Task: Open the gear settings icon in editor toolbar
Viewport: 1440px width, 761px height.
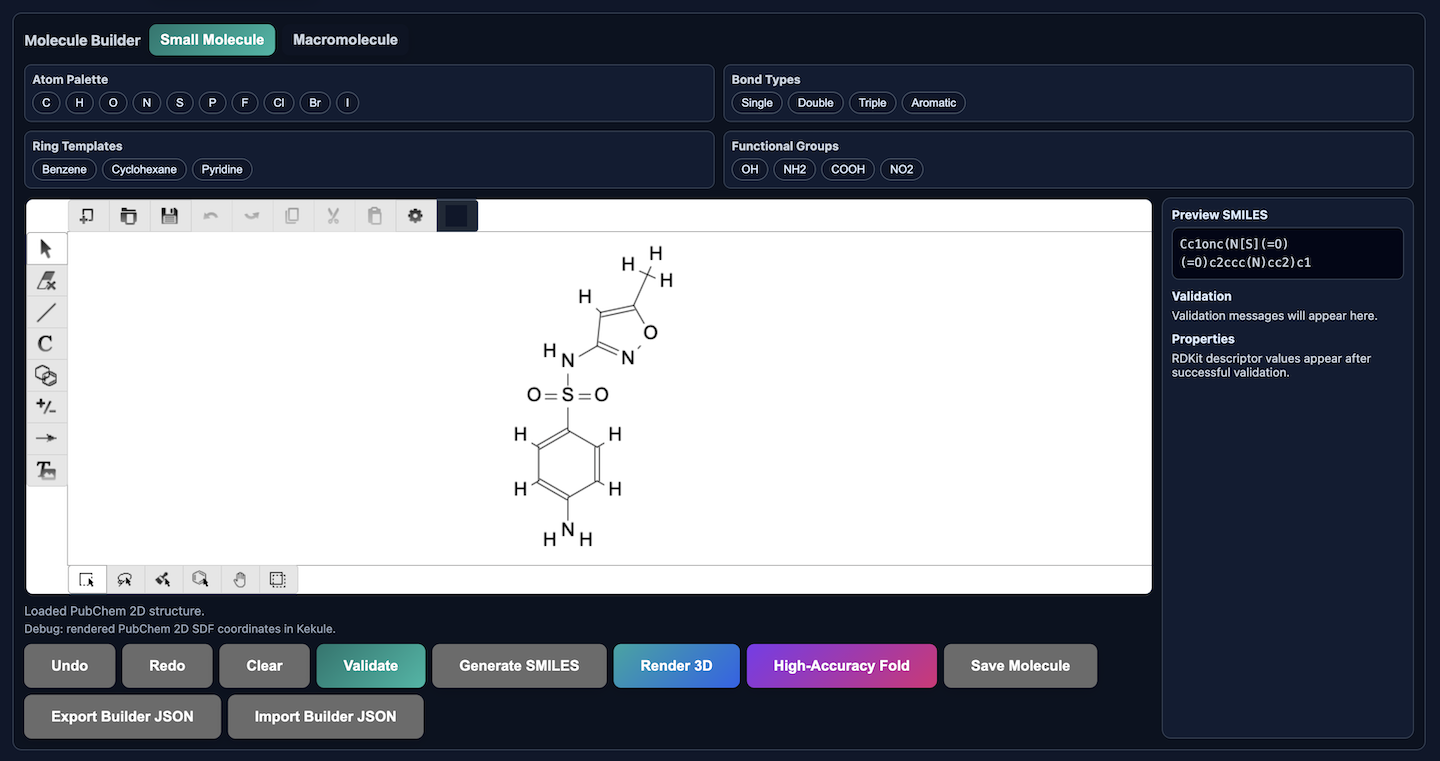Action: tap(416, 216)
